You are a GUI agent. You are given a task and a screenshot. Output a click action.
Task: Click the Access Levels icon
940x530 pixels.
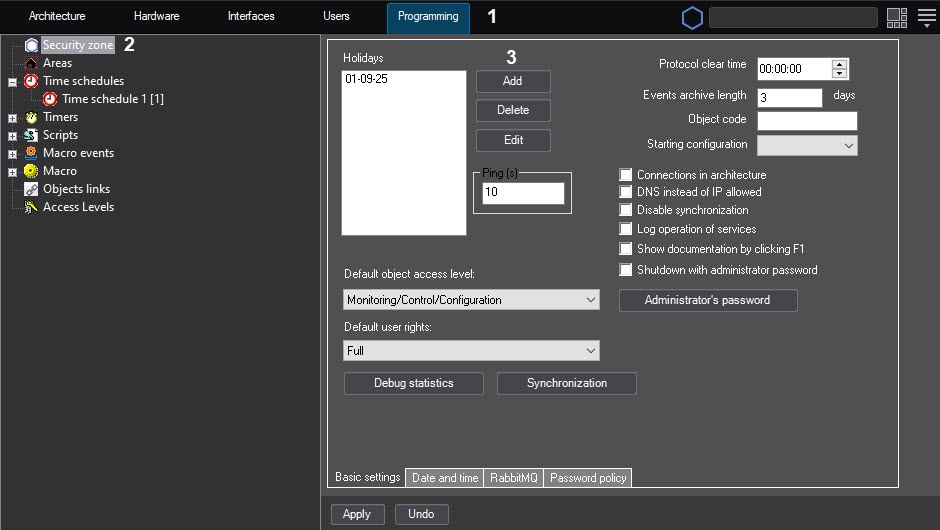click(31, 207)
